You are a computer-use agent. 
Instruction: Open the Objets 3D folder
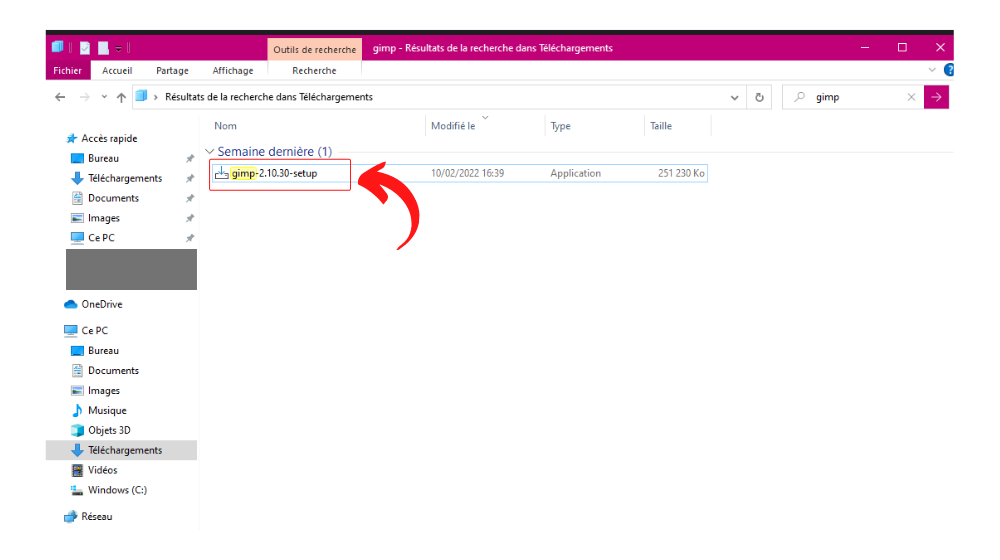point(109,431)
